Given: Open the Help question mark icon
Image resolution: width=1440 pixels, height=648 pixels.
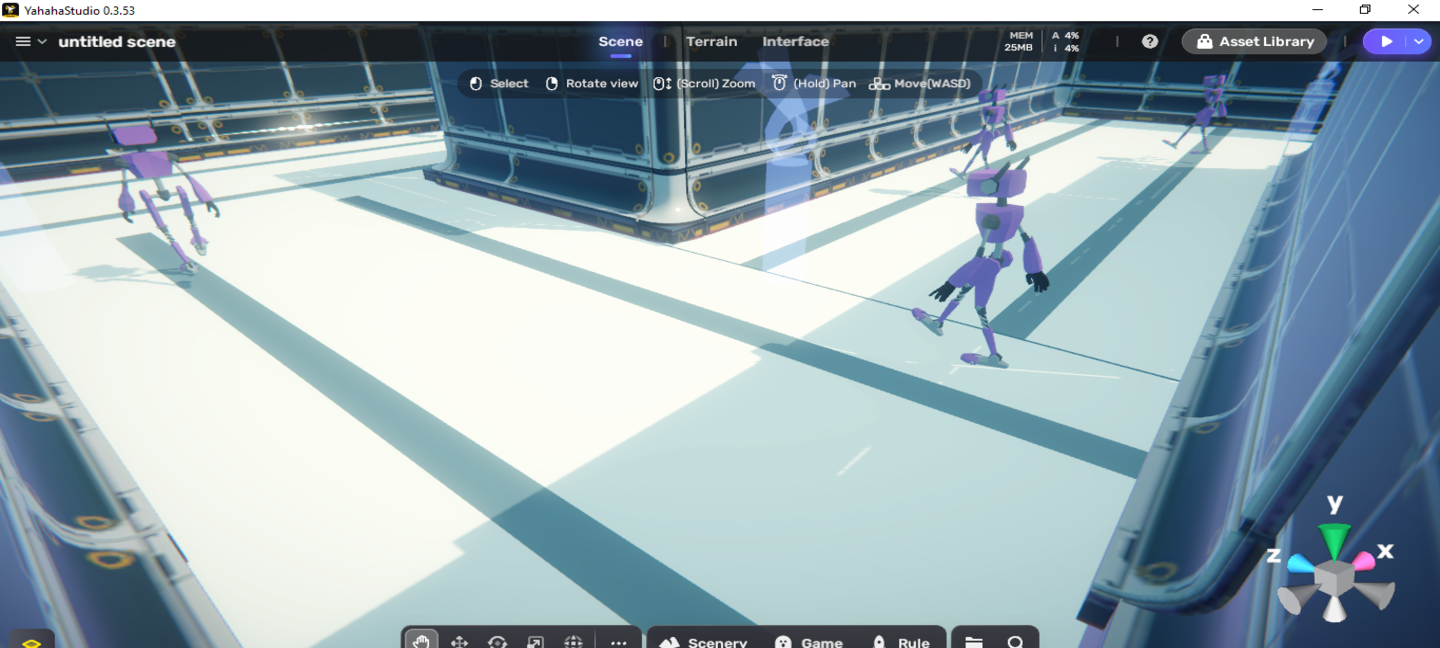Looking at the screenshot, I should pyautogui.click(x=1149, y=41).
